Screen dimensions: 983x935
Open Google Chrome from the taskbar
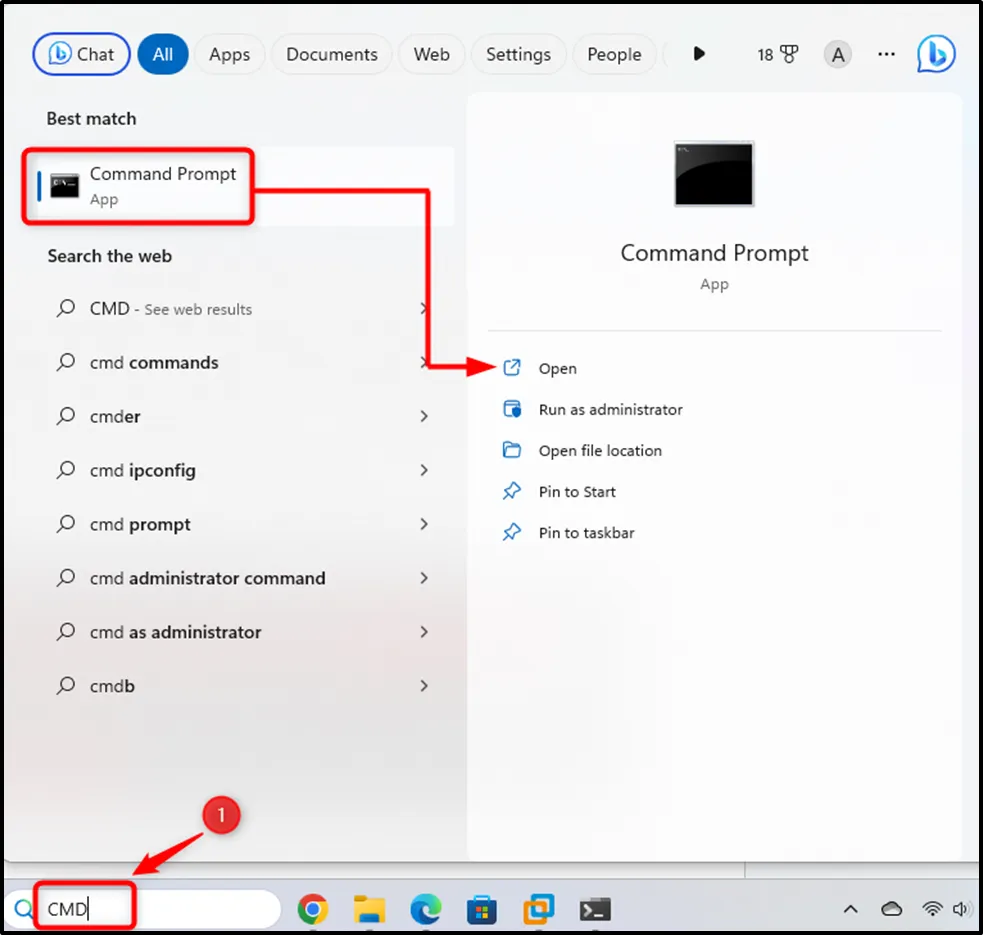(x=313, y=909)
